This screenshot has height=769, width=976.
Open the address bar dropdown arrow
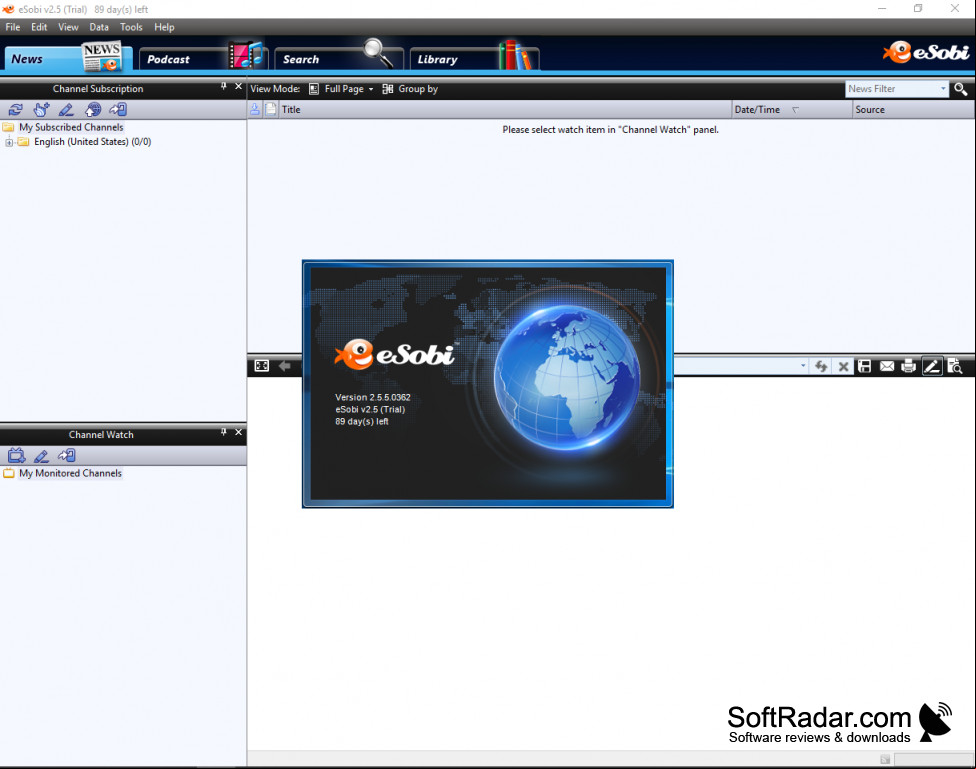803,366
